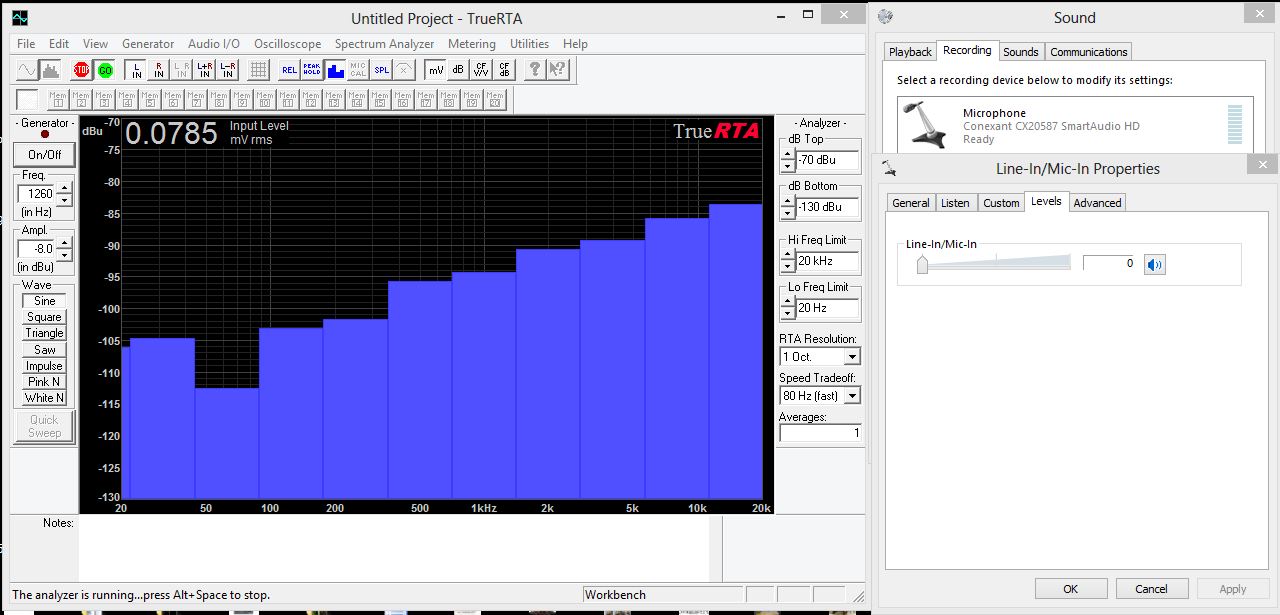Click OK in Line-In/Mic-In Properties

coord(1071,589)
